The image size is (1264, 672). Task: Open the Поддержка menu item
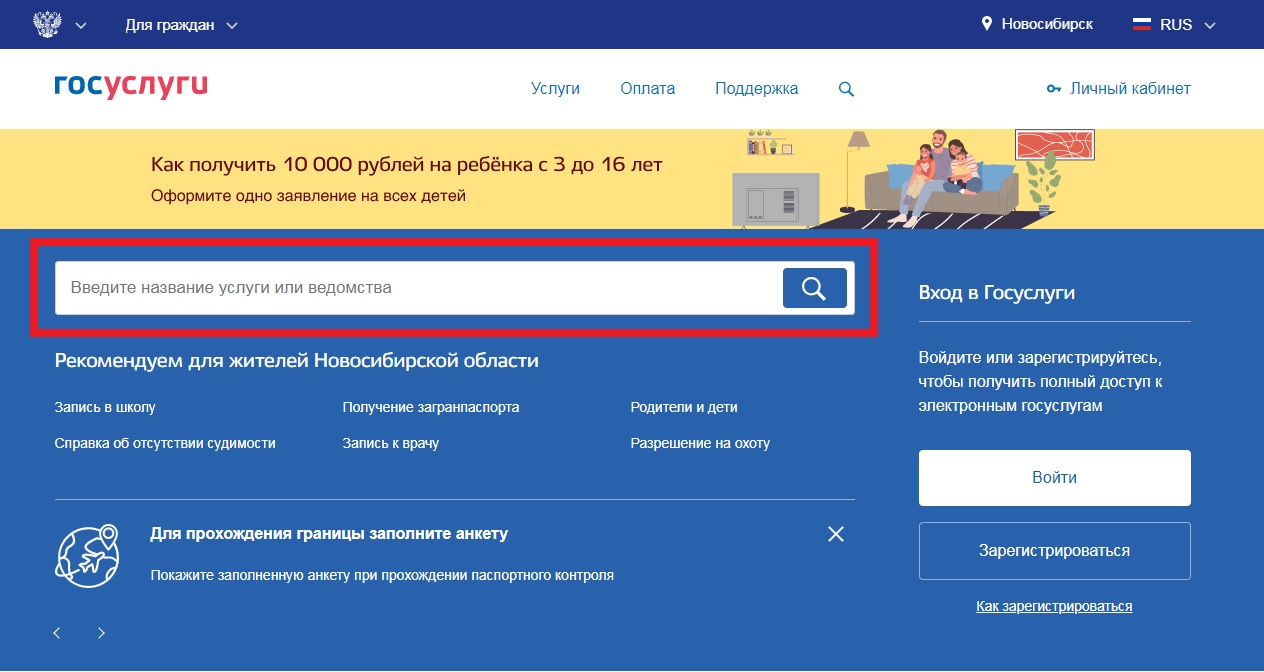[756, 88]
